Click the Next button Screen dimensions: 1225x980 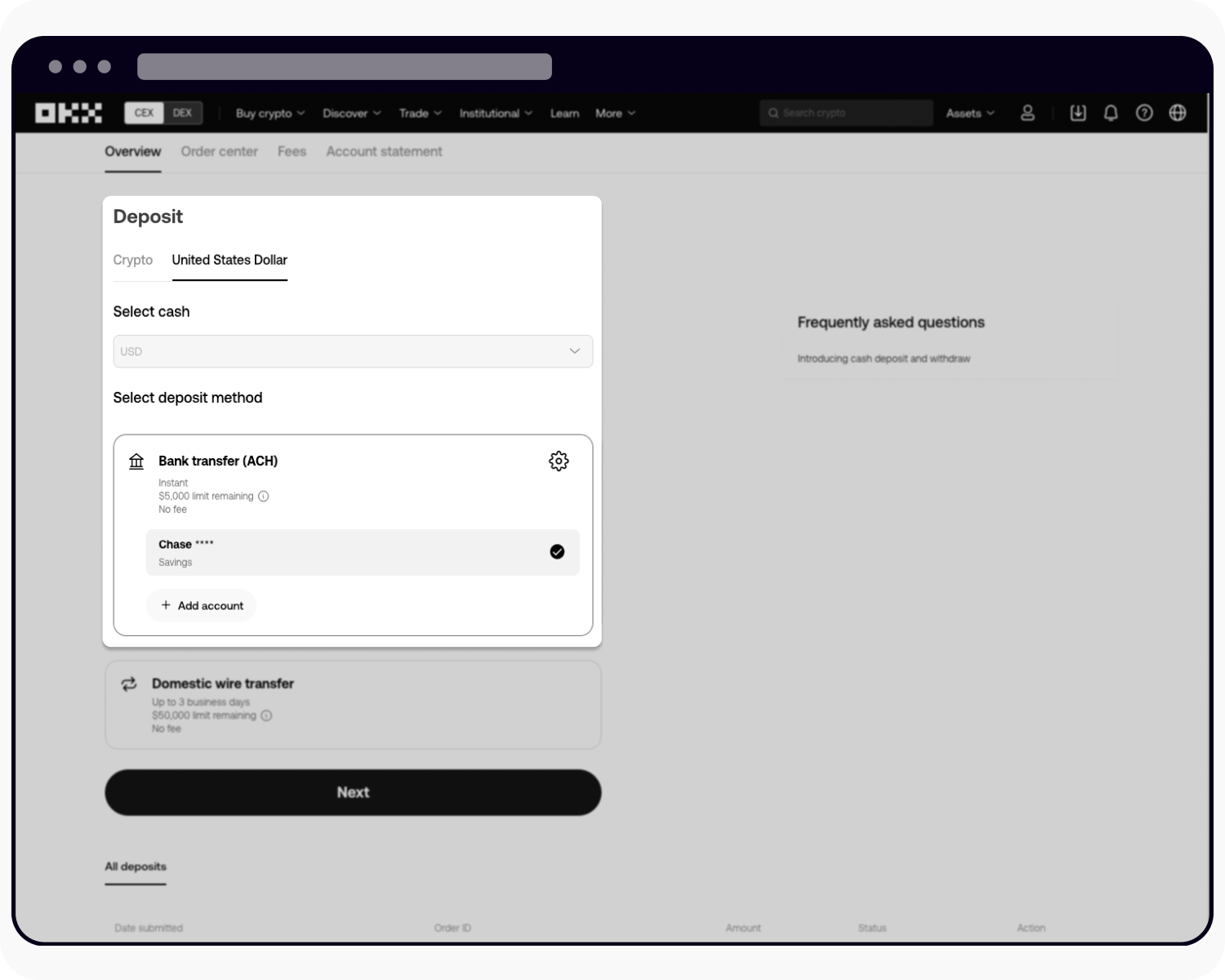[x=353, y=792]
